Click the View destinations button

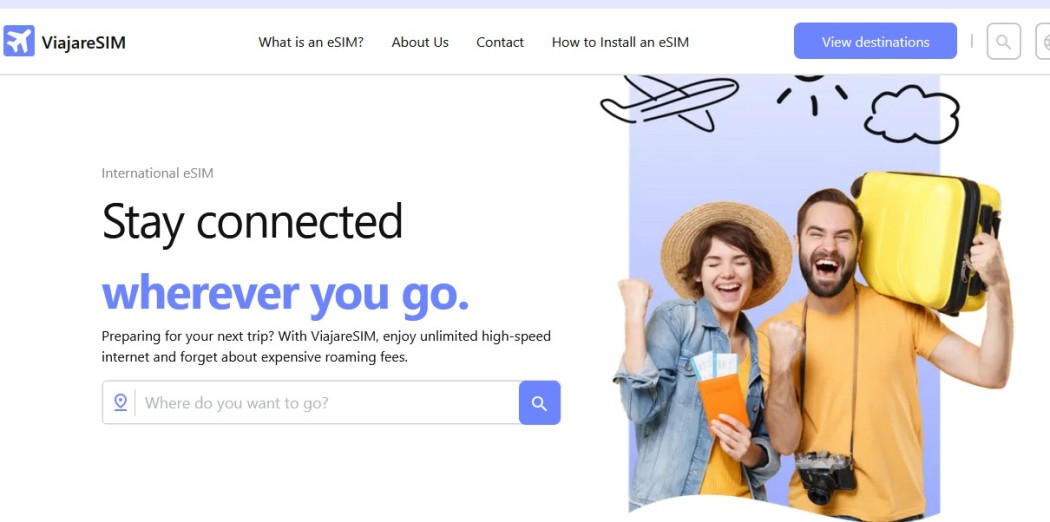pyautogui.click(x=875, y=41)
